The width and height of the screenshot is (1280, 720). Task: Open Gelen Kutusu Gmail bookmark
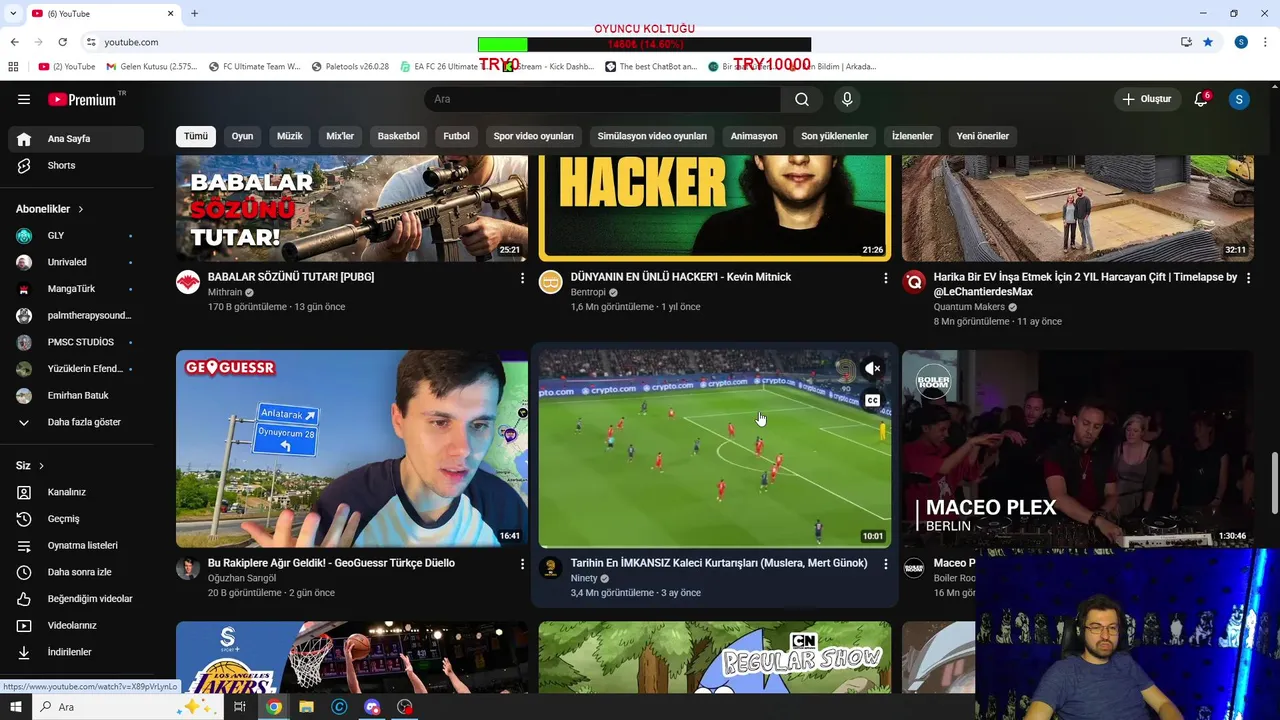pos(152,67)
